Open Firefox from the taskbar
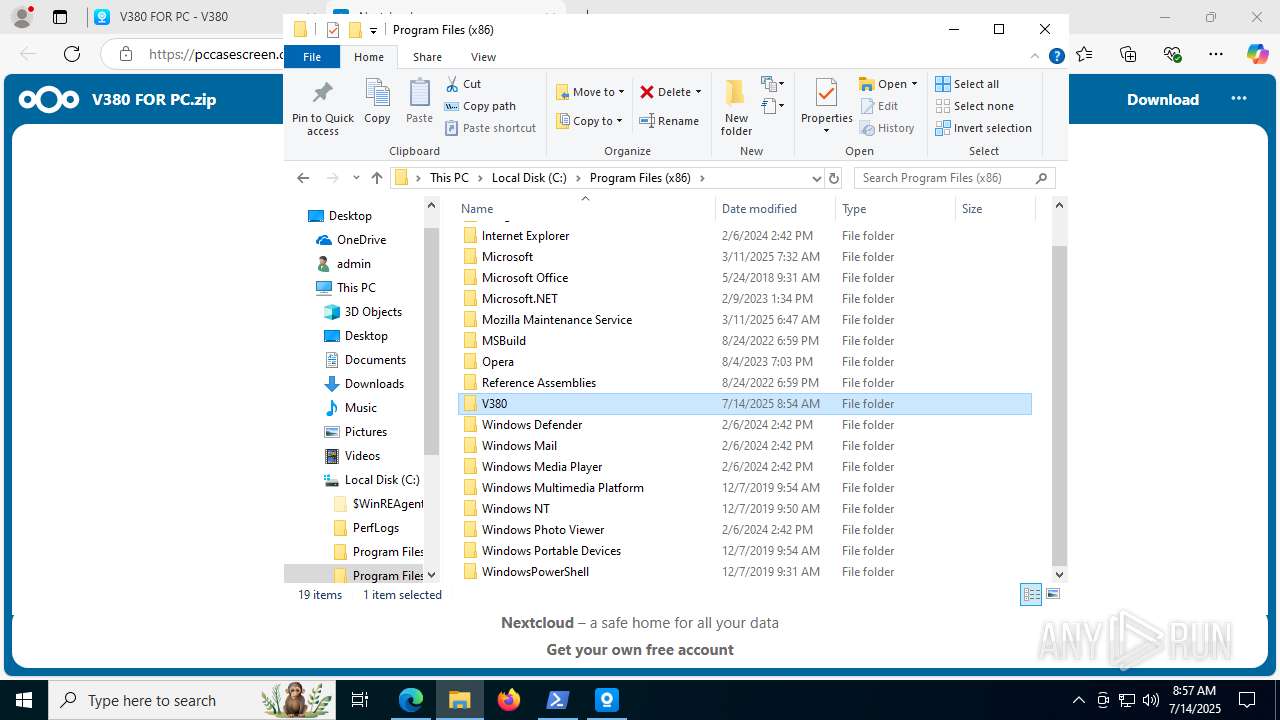This screenshot has height=720, width=1280. pyautogui.click(x=509, y=700)
